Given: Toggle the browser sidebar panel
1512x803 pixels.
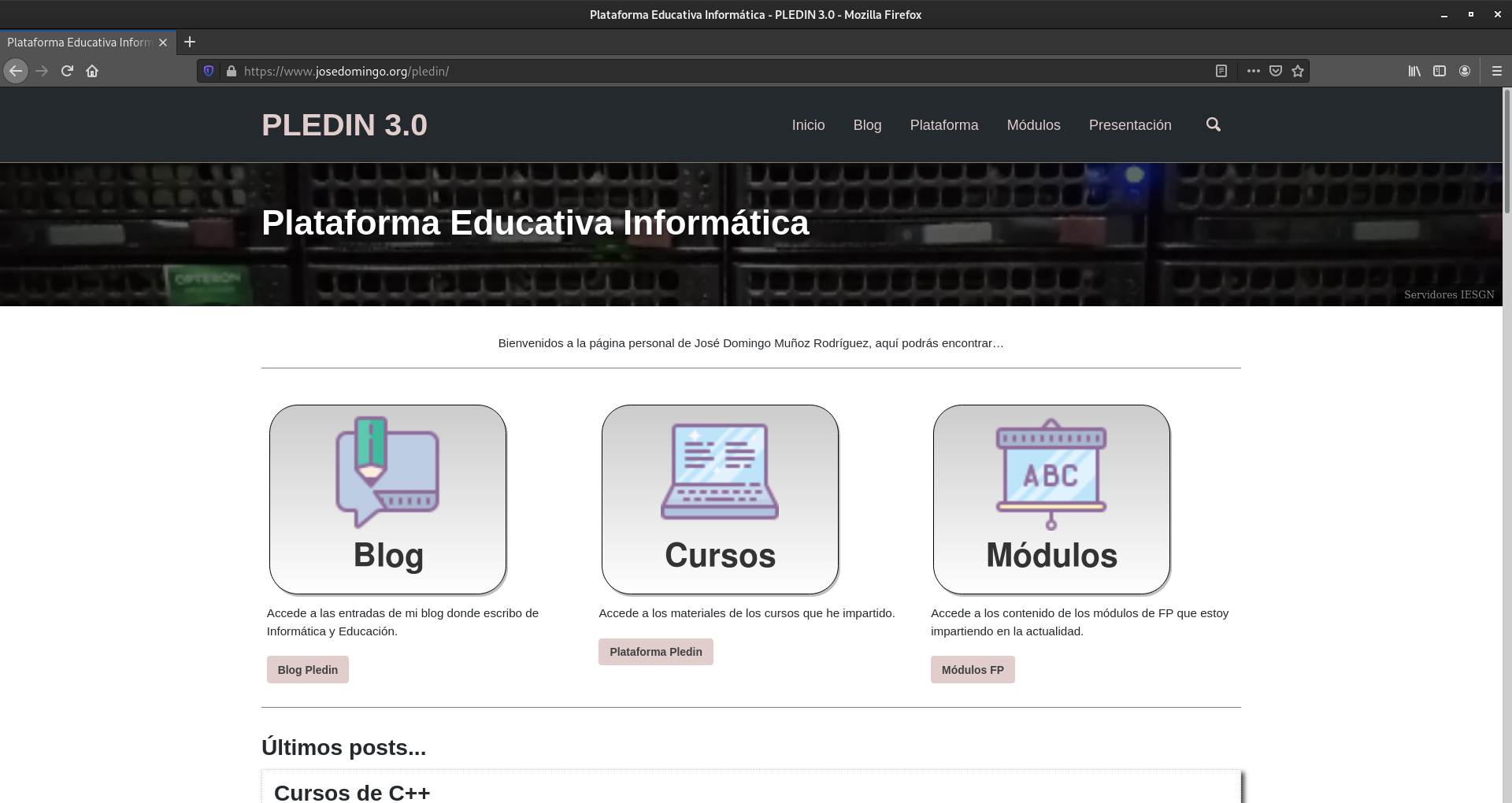Looking at the screenshot, I should click(1440, 71).
